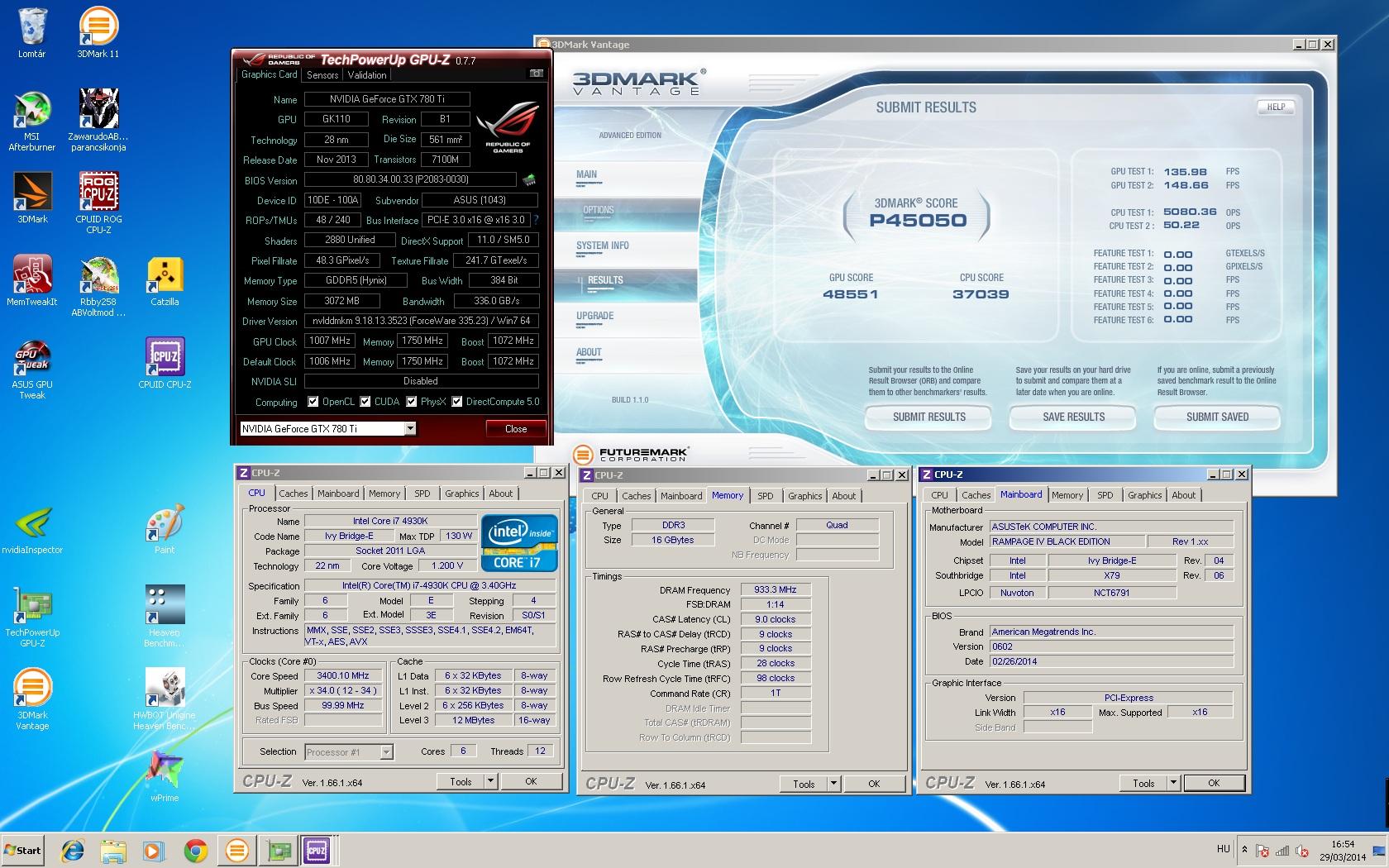Select the 3DMark Vantage desktop shortcut

(32, 699)
